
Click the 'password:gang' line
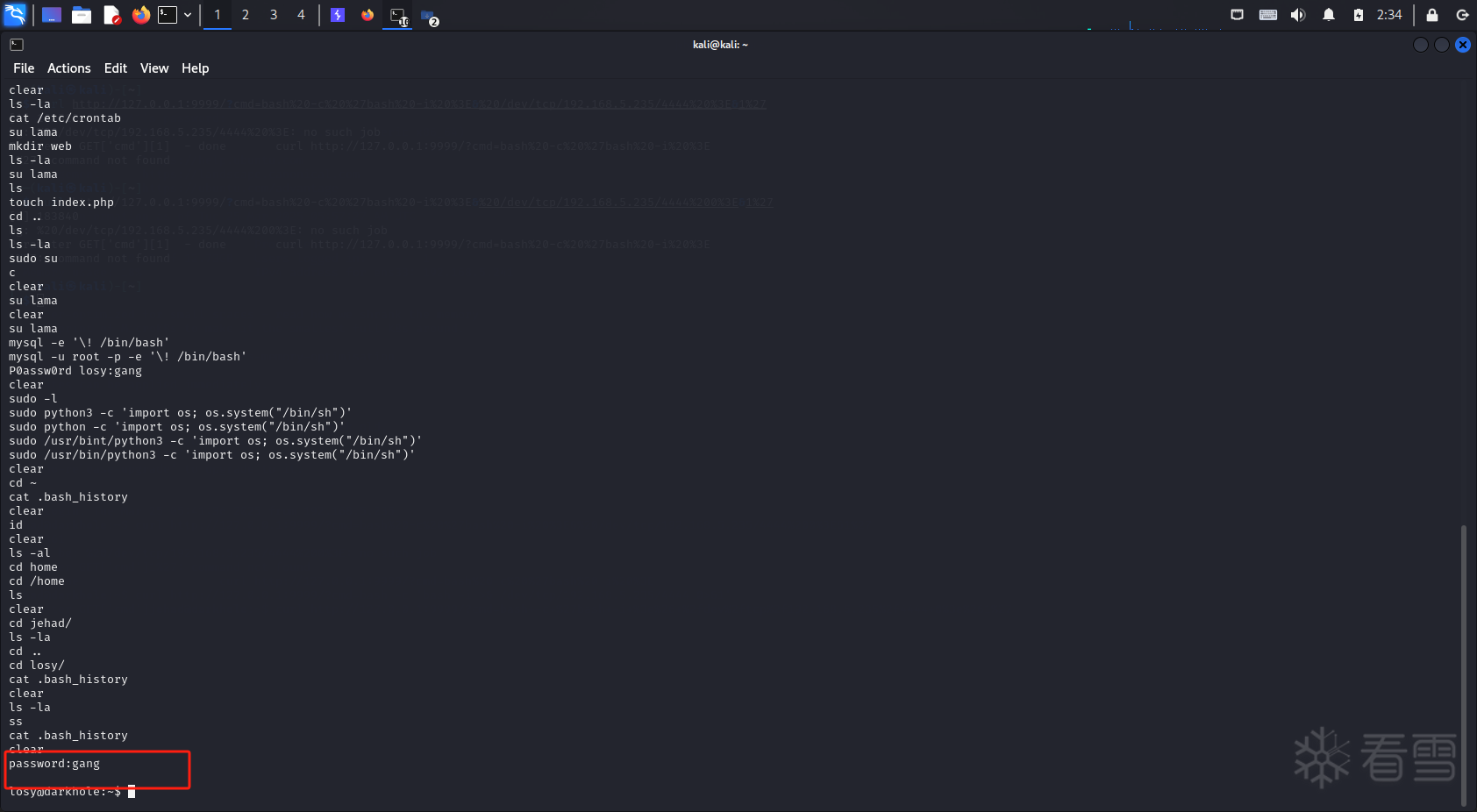coord(54,764)
